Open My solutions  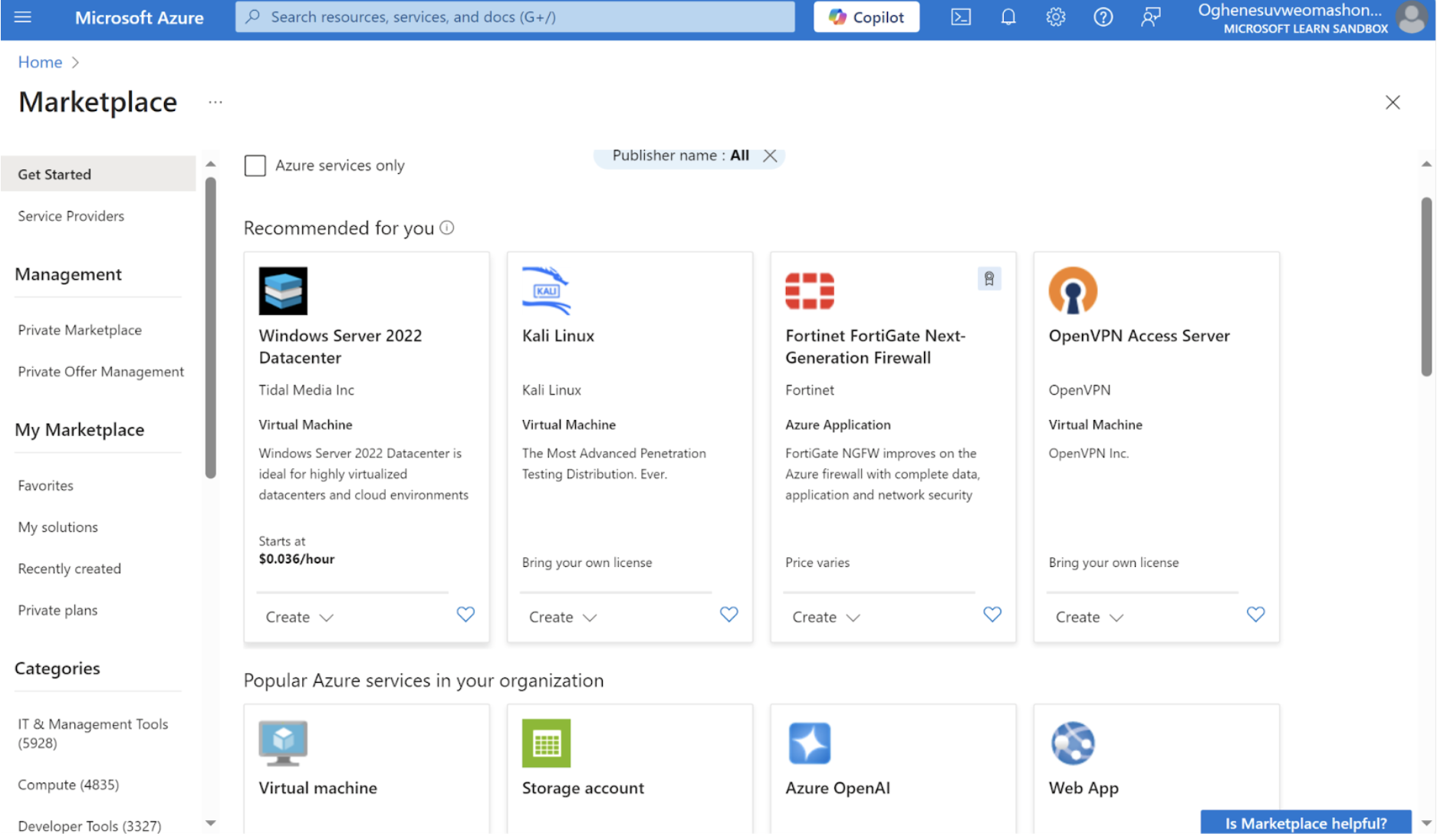[58, 527]
